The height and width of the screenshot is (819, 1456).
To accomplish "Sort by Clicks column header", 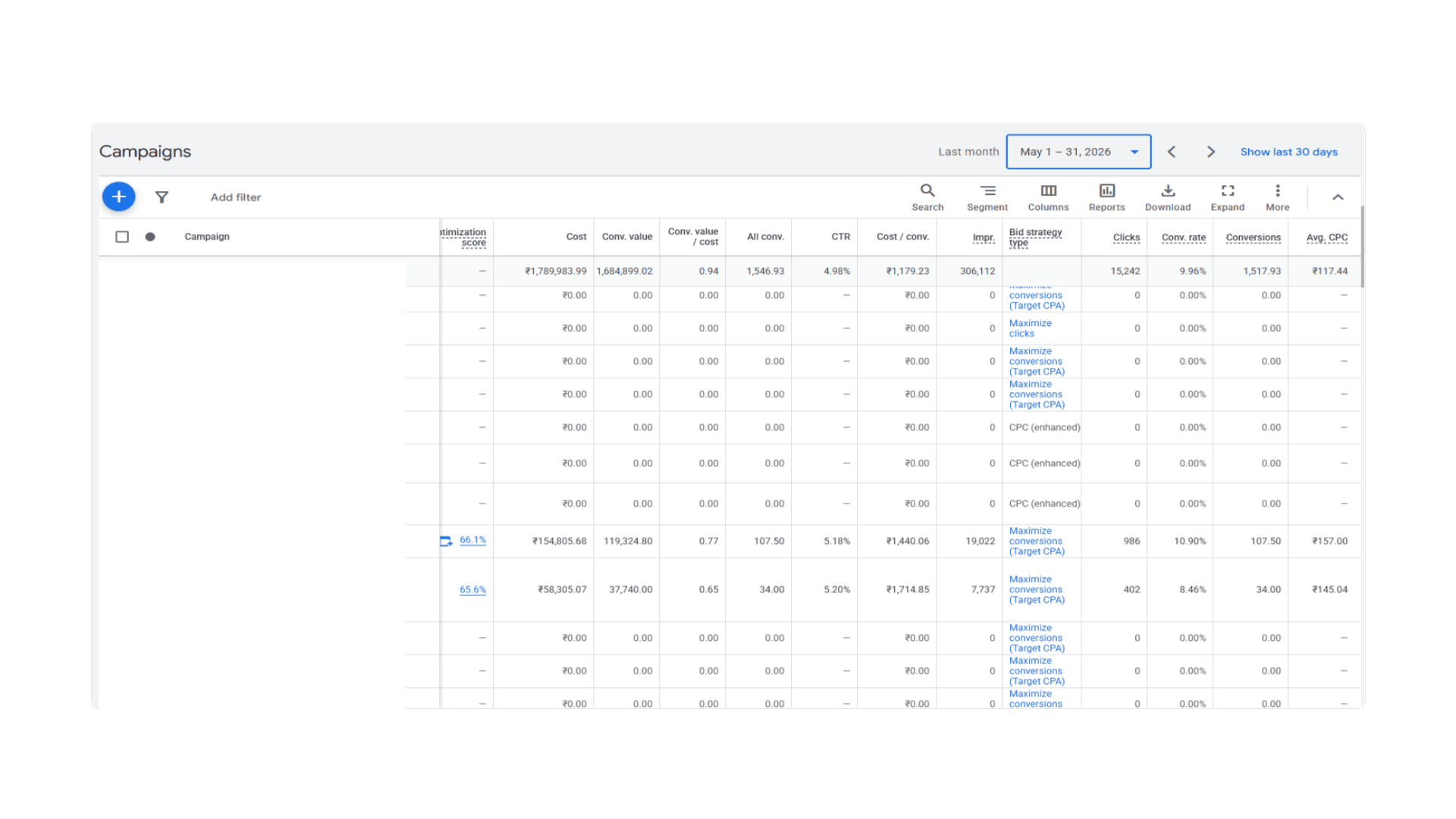I will click(1126, 237).
